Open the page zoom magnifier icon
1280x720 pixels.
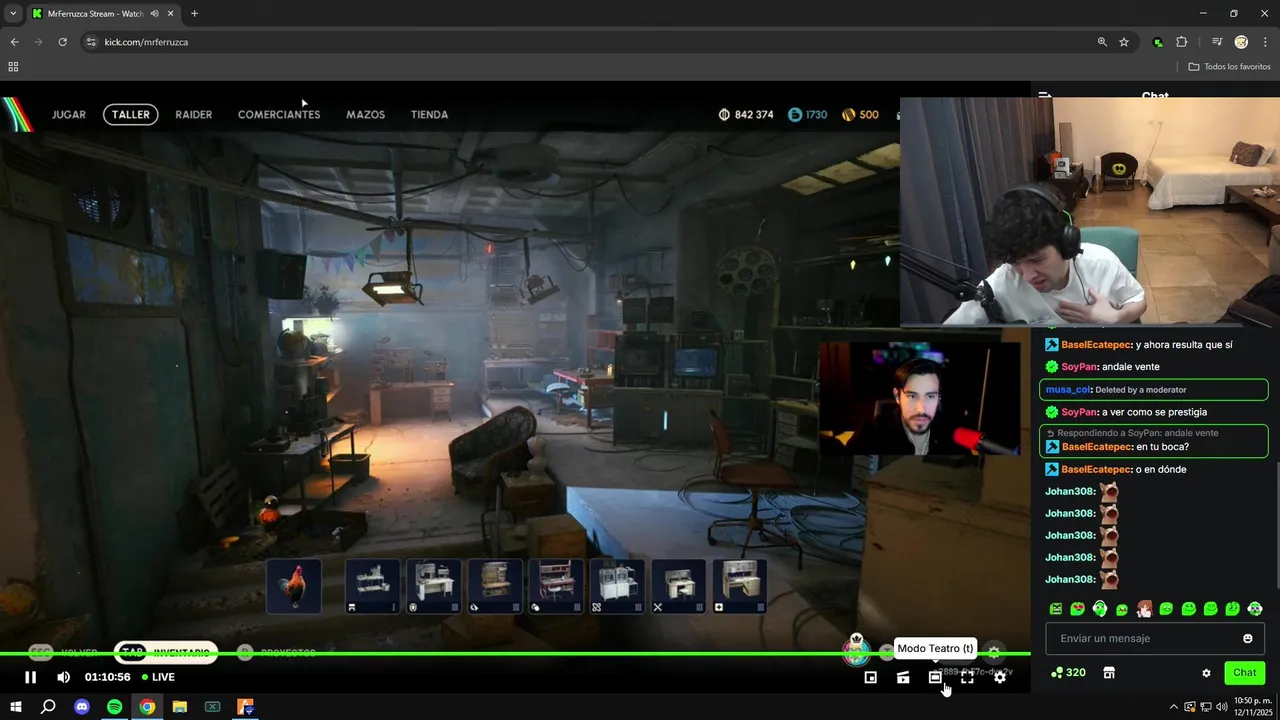click(1102, 42)
